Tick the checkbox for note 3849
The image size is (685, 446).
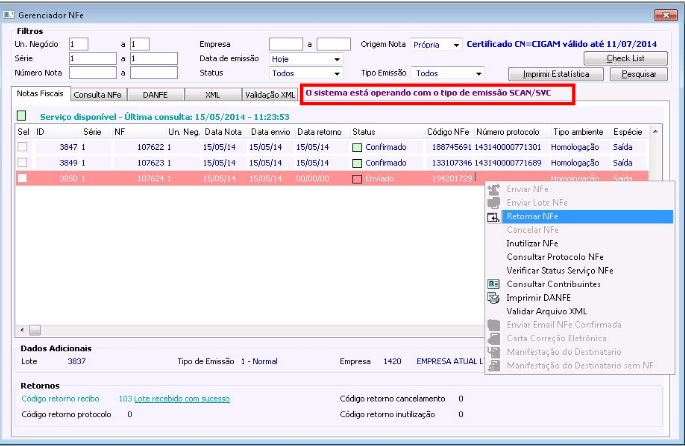22,162
